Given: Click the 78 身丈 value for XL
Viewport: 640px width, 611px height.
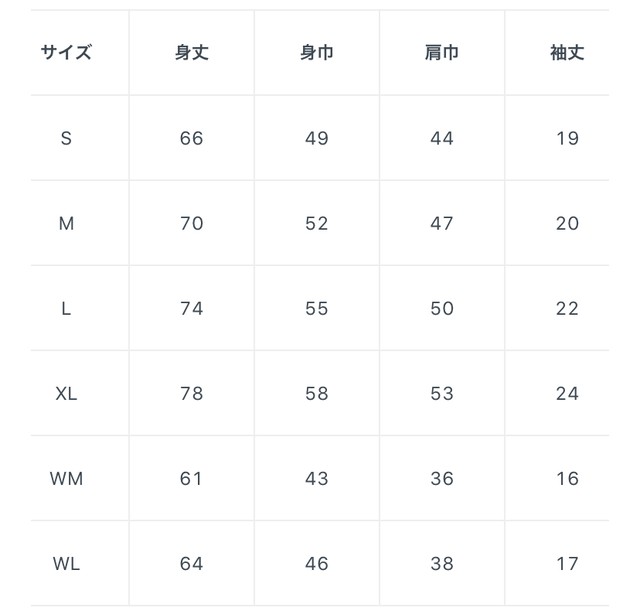Looking at the screenshot, I should tap(191, 394).
